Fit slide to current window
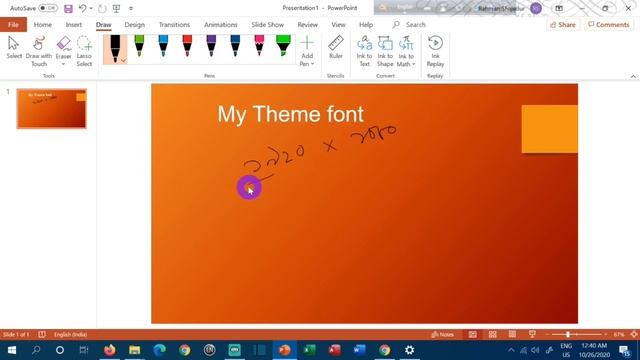The height and width of the screenshot is (360, 640). coord(634,335)
